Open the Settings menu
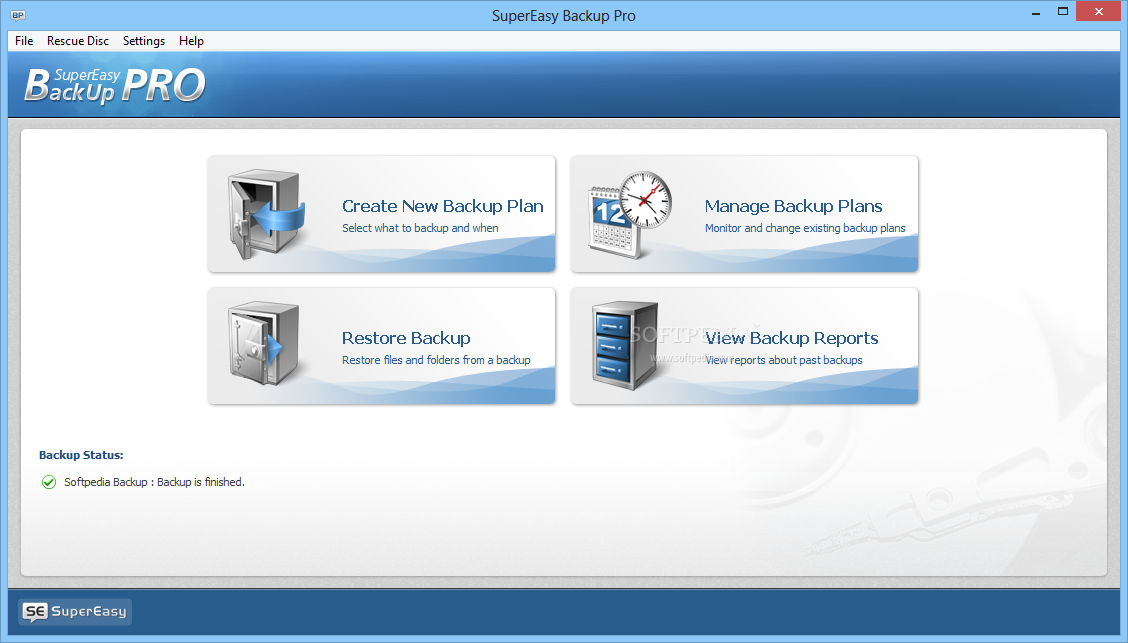Screen dimensions: 1128x643 144,41
